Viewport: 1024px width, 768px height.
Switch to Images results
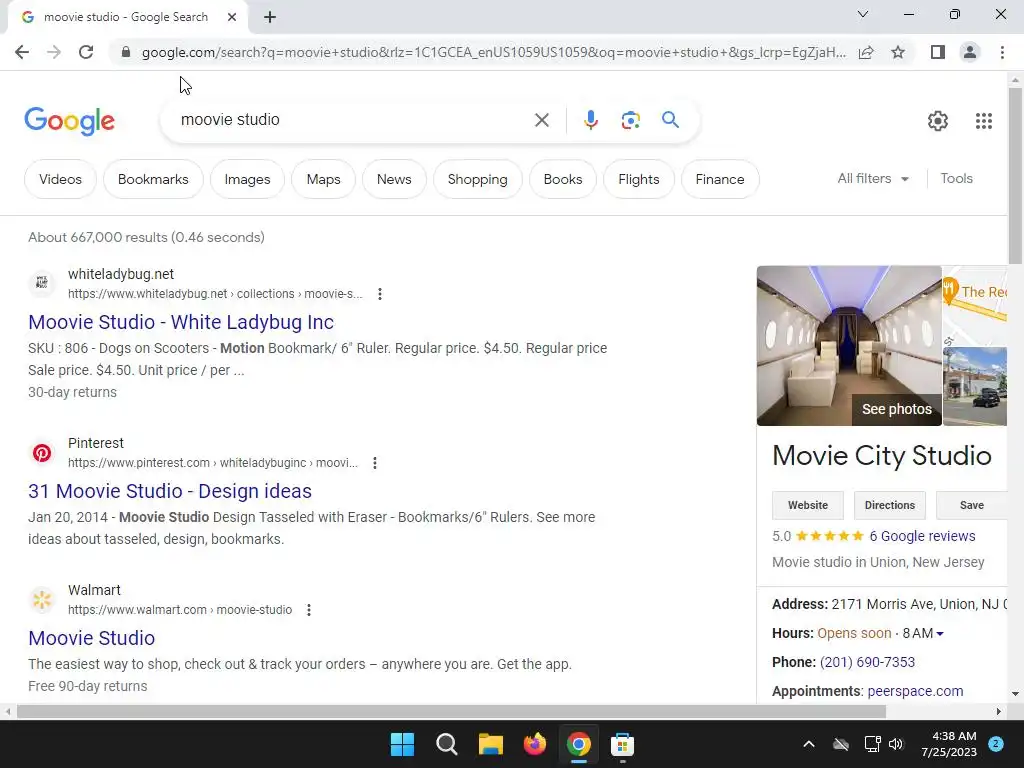[x=248, y=179]
